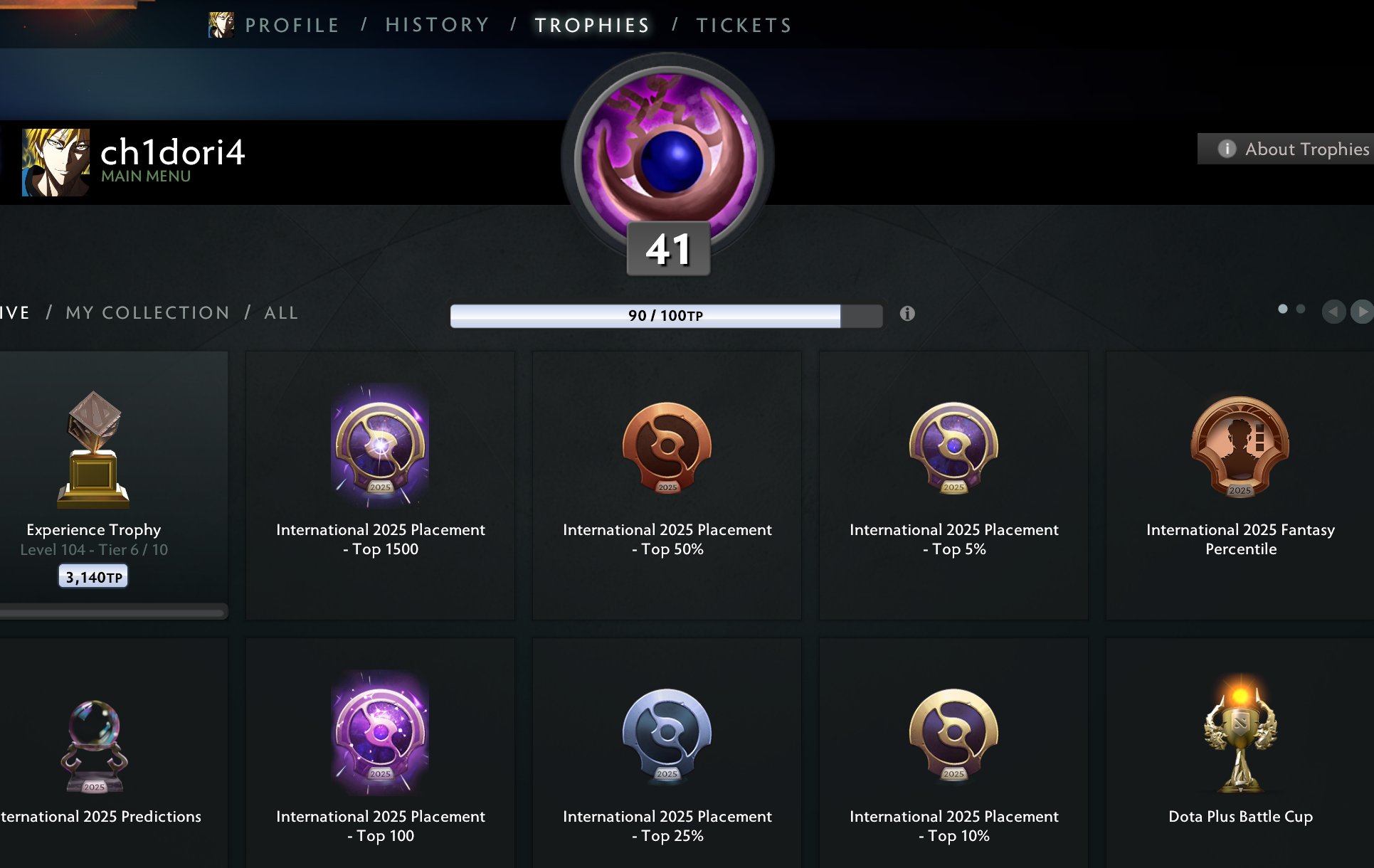Open the Tickets tab
The width and height of the screenshot is (1374, 868).
[744, 26]
